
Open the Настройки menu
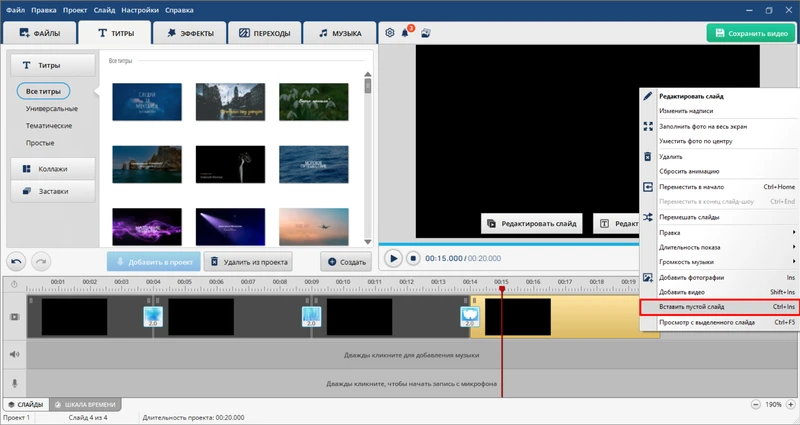point(141,10)
